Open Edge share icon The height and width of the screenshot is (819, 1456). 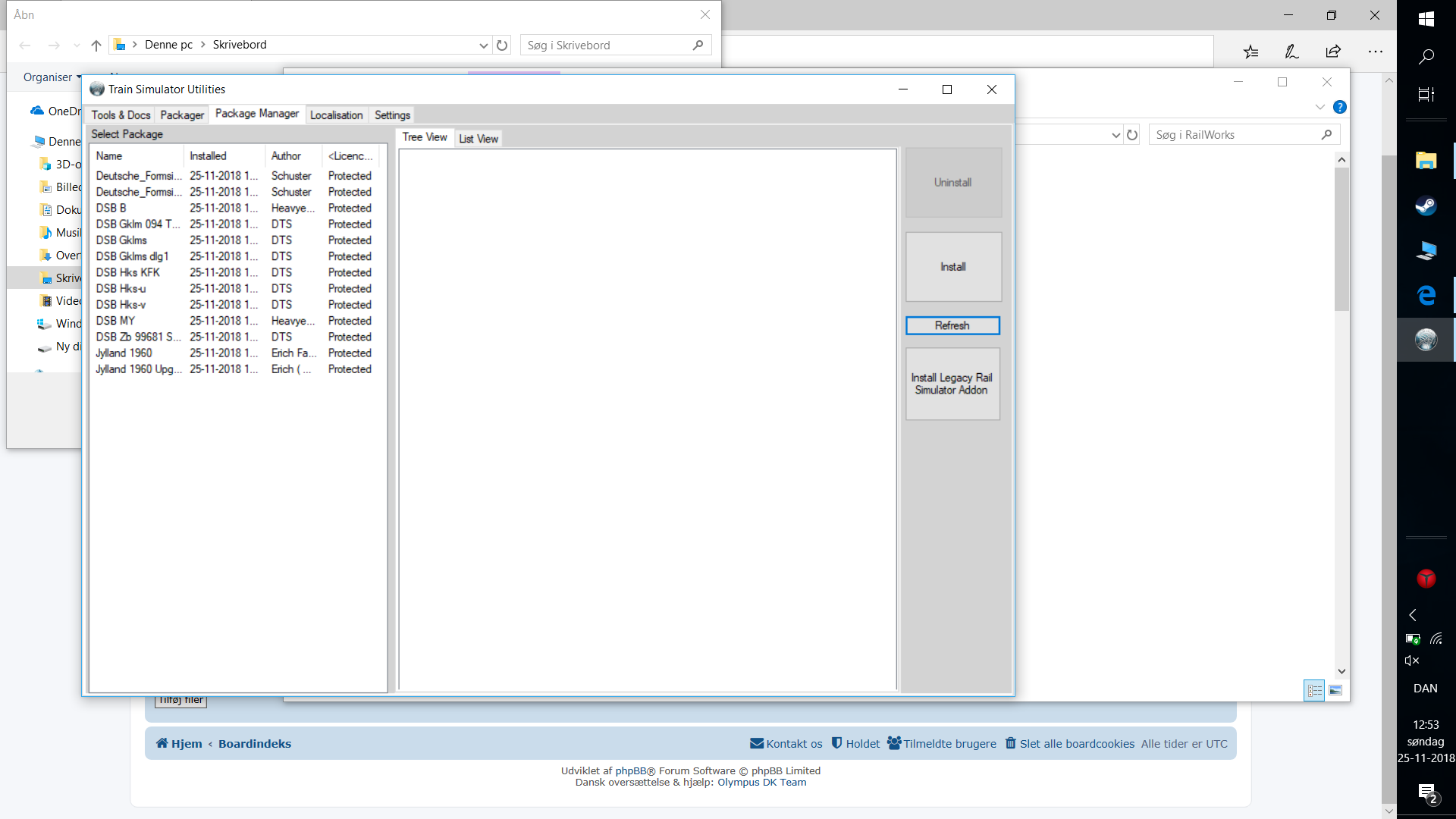(x=1333, y=52)
